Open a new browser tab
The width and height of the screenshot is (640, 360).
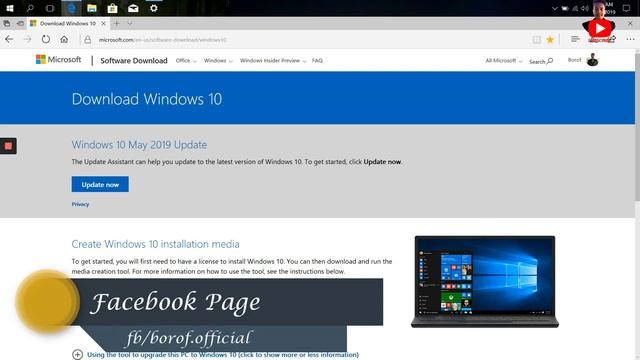[x=117, y=23]
